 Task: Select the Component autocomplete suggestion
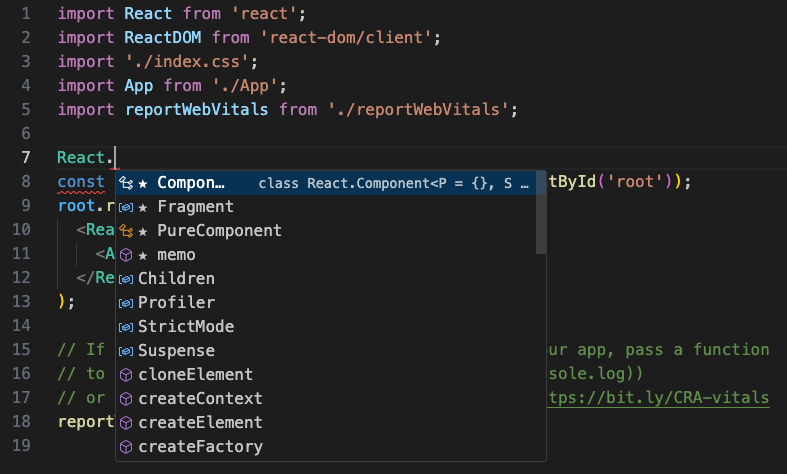(191, 183)
